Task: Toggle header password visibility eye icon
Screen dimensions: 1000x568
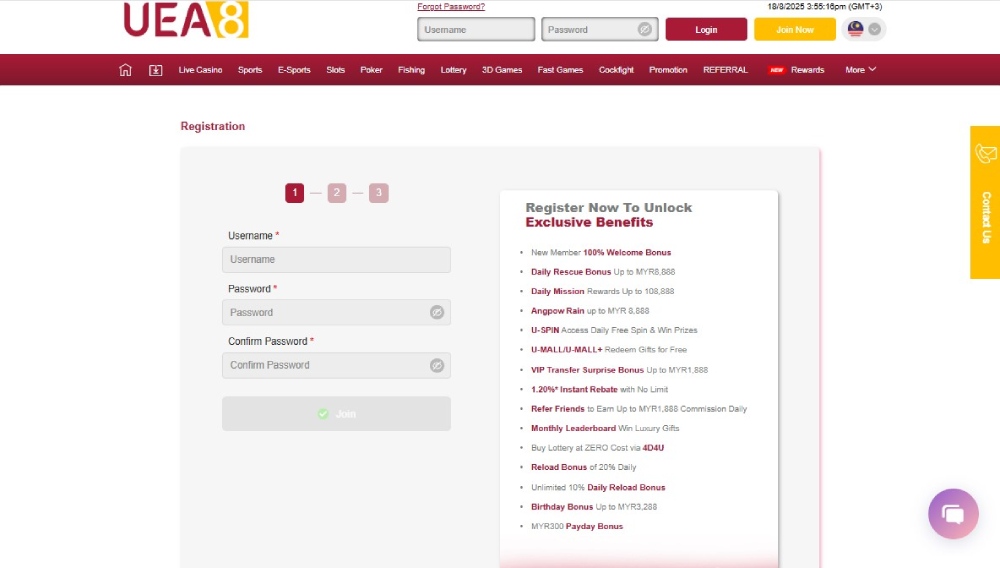Action: pos(645,29)
